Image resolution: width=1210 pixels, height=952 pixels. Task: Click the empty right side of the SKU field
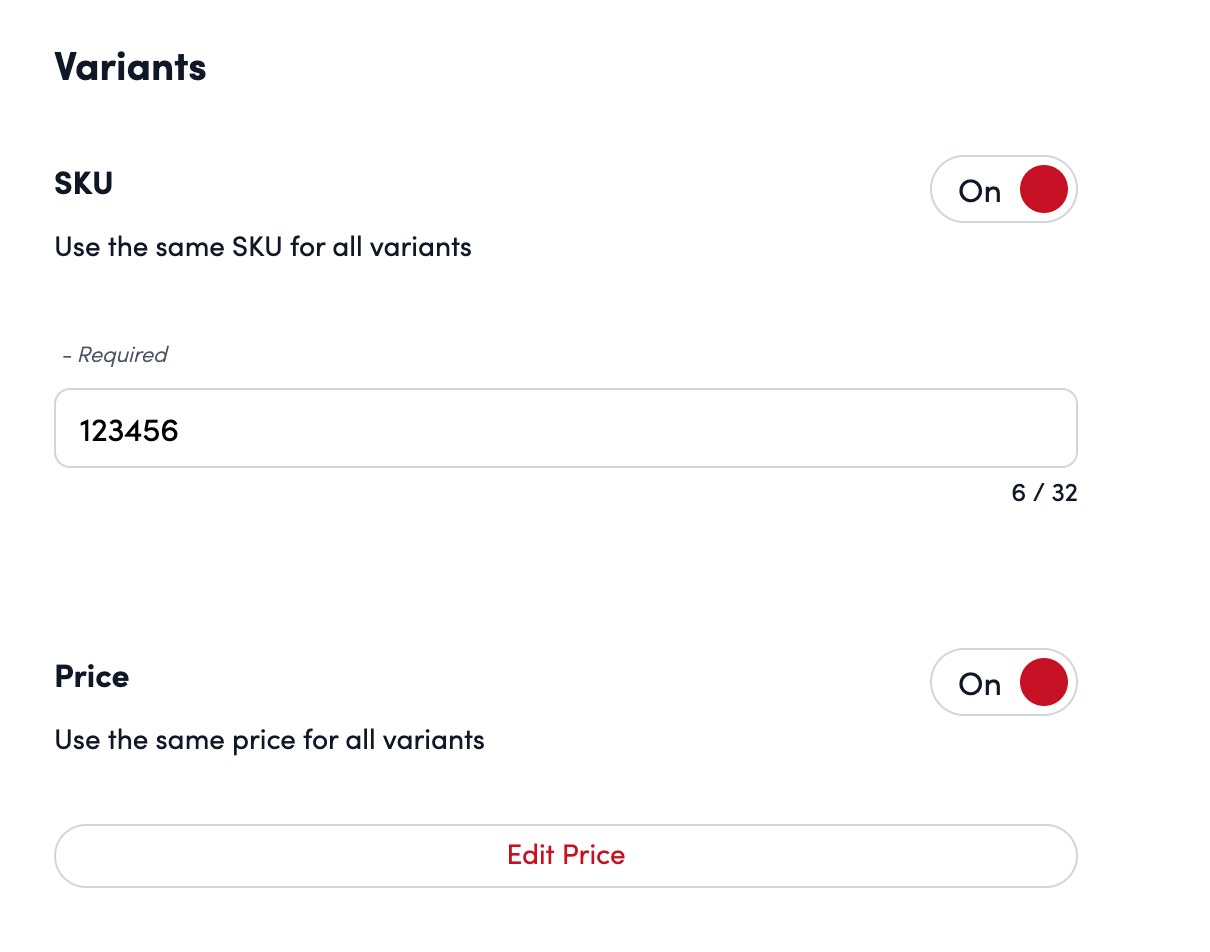pos(900,429)
